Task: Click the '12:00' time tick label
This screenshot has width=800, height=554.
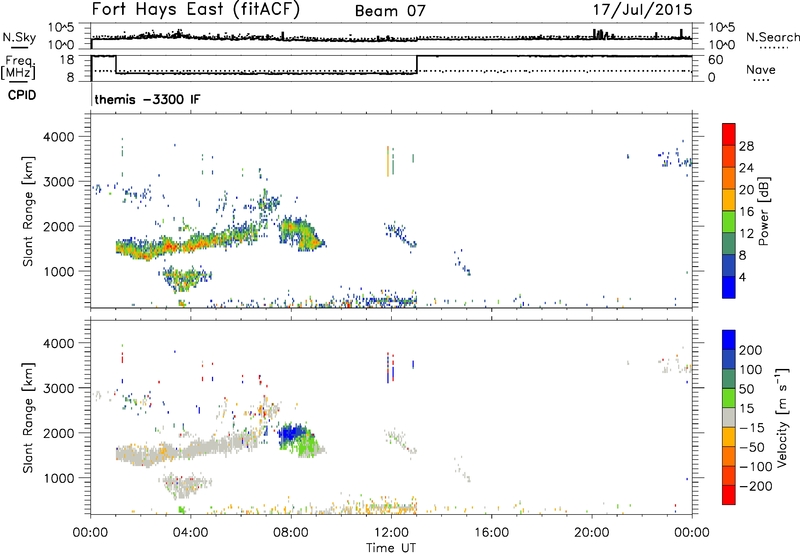Action: [x=391, y=533]
